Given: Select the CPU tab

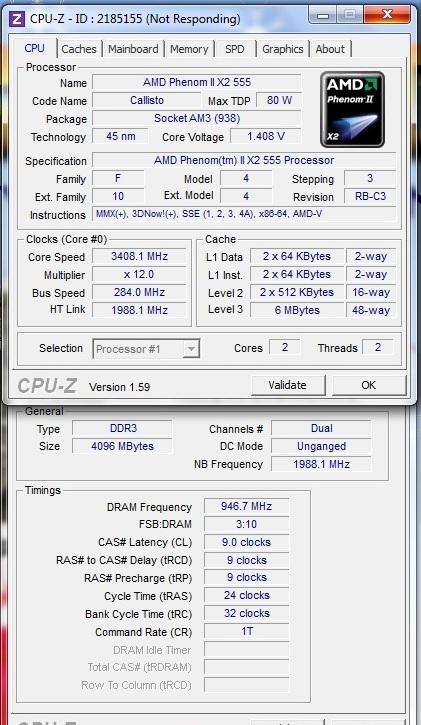Looking at the screenshot, I should [x=35, y=48].
